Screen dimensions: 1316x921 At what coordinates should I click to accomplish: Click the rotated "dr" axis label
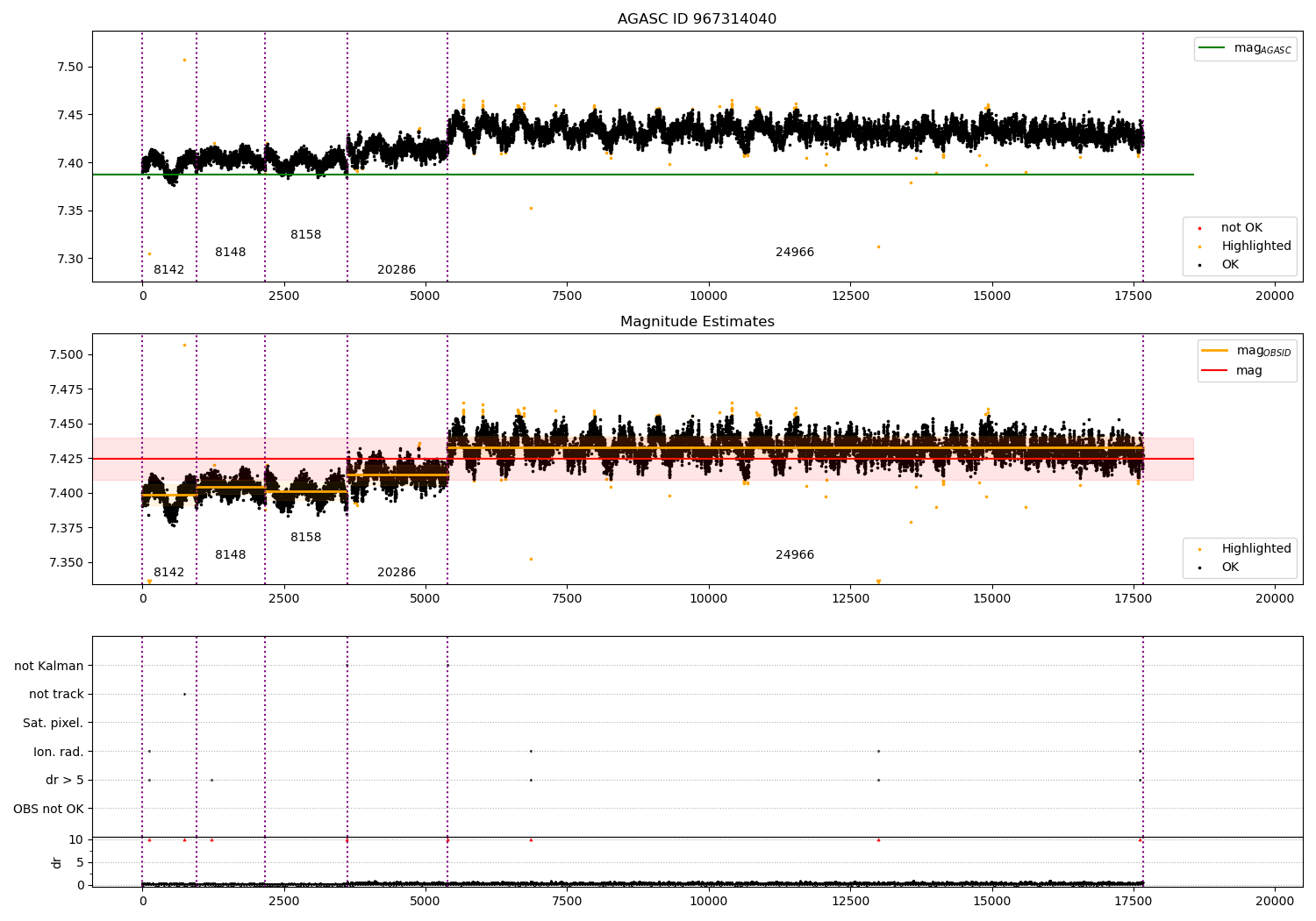click(x=57, y=862)
